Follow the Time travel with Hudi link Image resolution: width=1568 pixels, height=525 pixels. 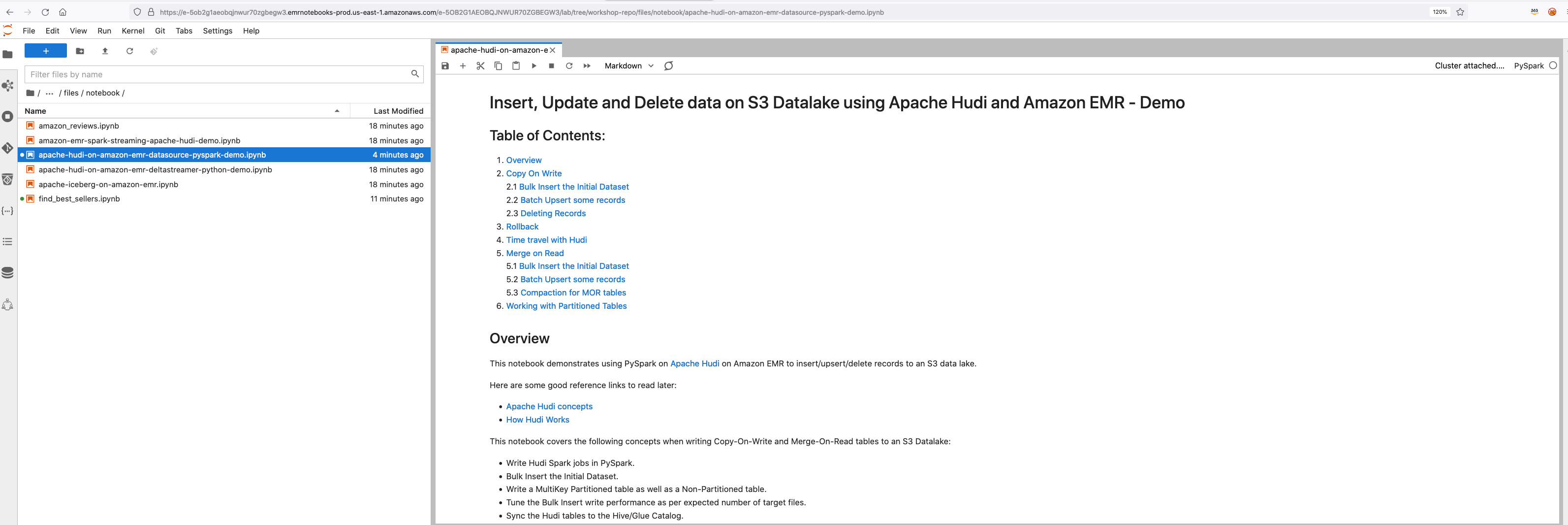click(x=547, y=240)
